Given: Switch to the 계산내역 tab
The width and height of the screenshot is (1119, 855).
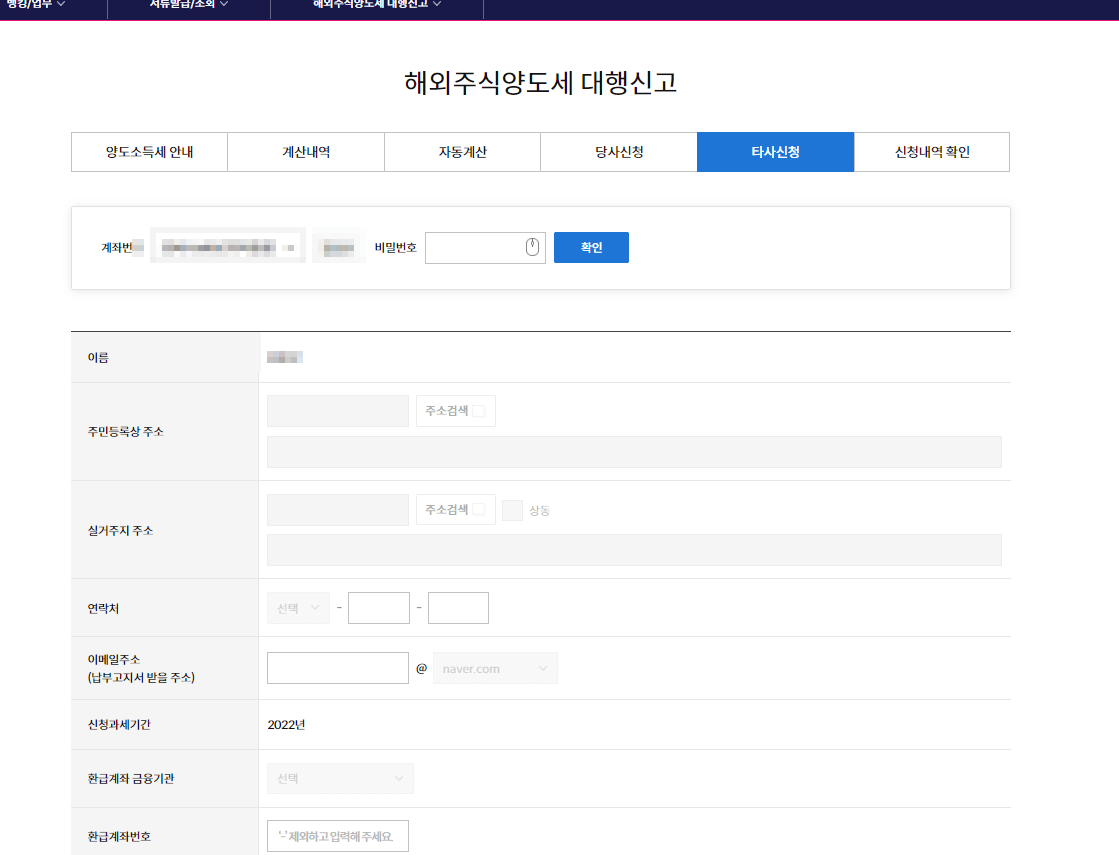Looking at the screenshot, I should point(305,151).
